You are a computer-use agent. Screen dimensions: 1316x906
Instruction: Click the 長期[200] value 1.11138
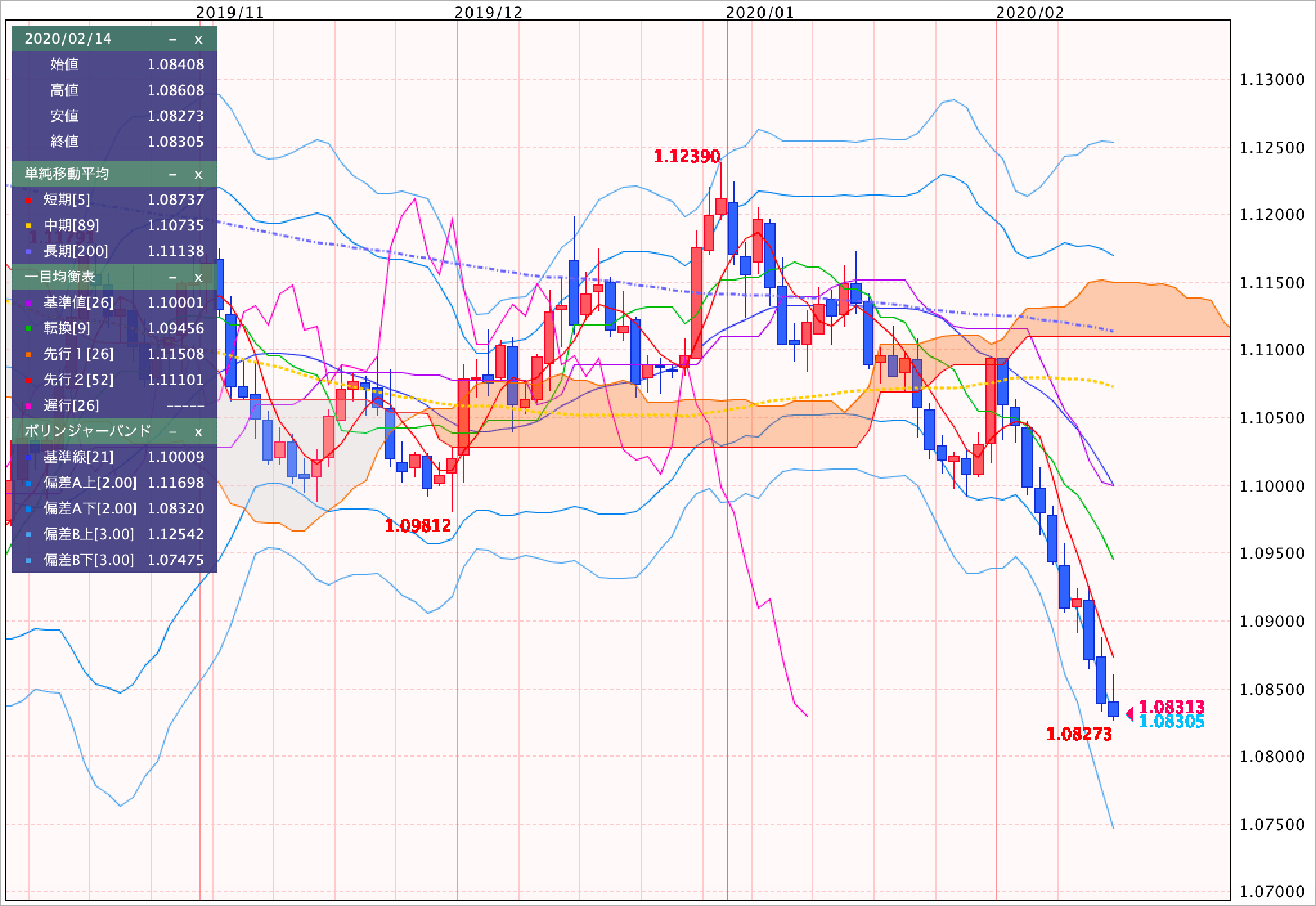coord(176,252)
